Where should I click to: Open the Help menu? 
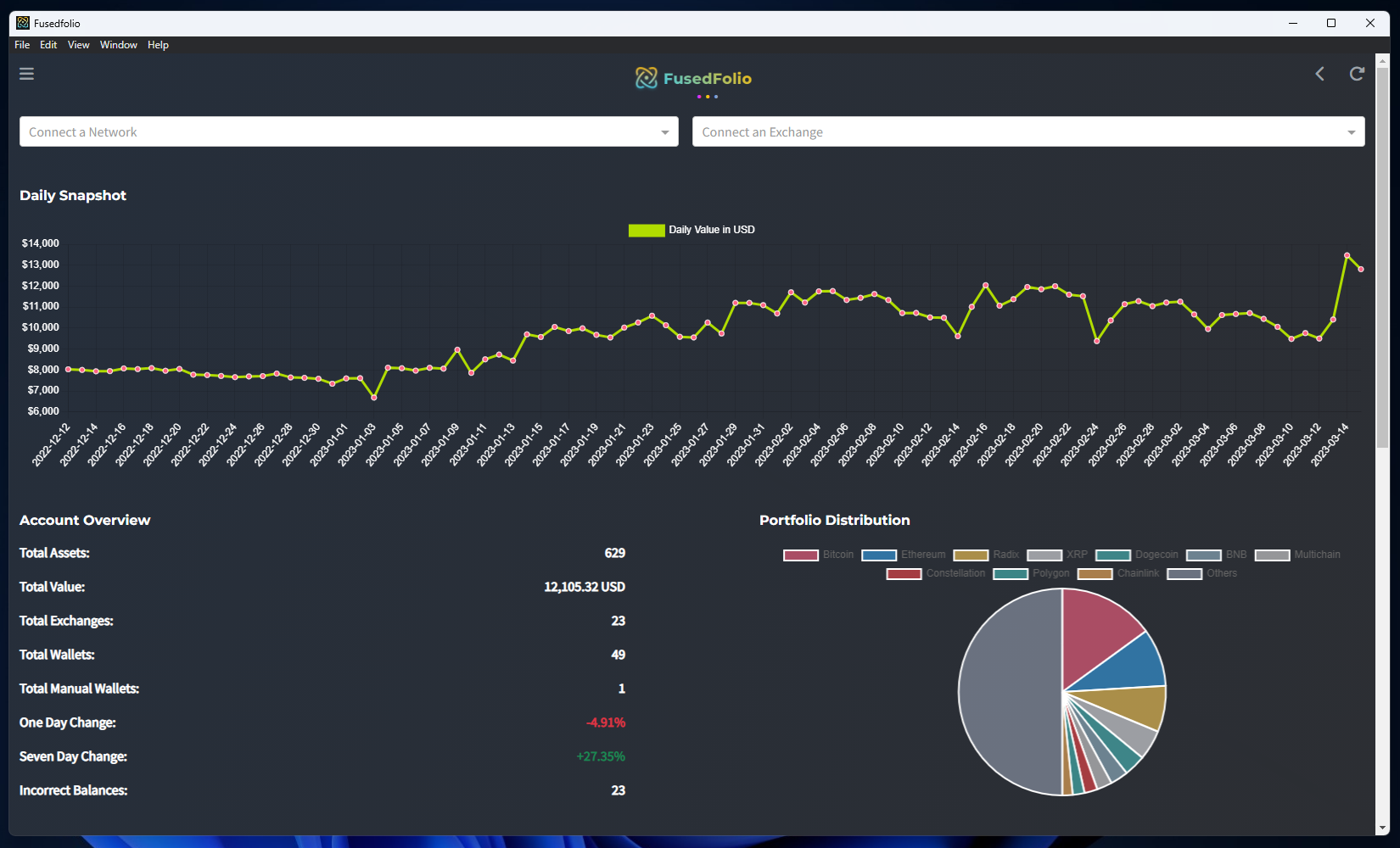tap(158, 45)
